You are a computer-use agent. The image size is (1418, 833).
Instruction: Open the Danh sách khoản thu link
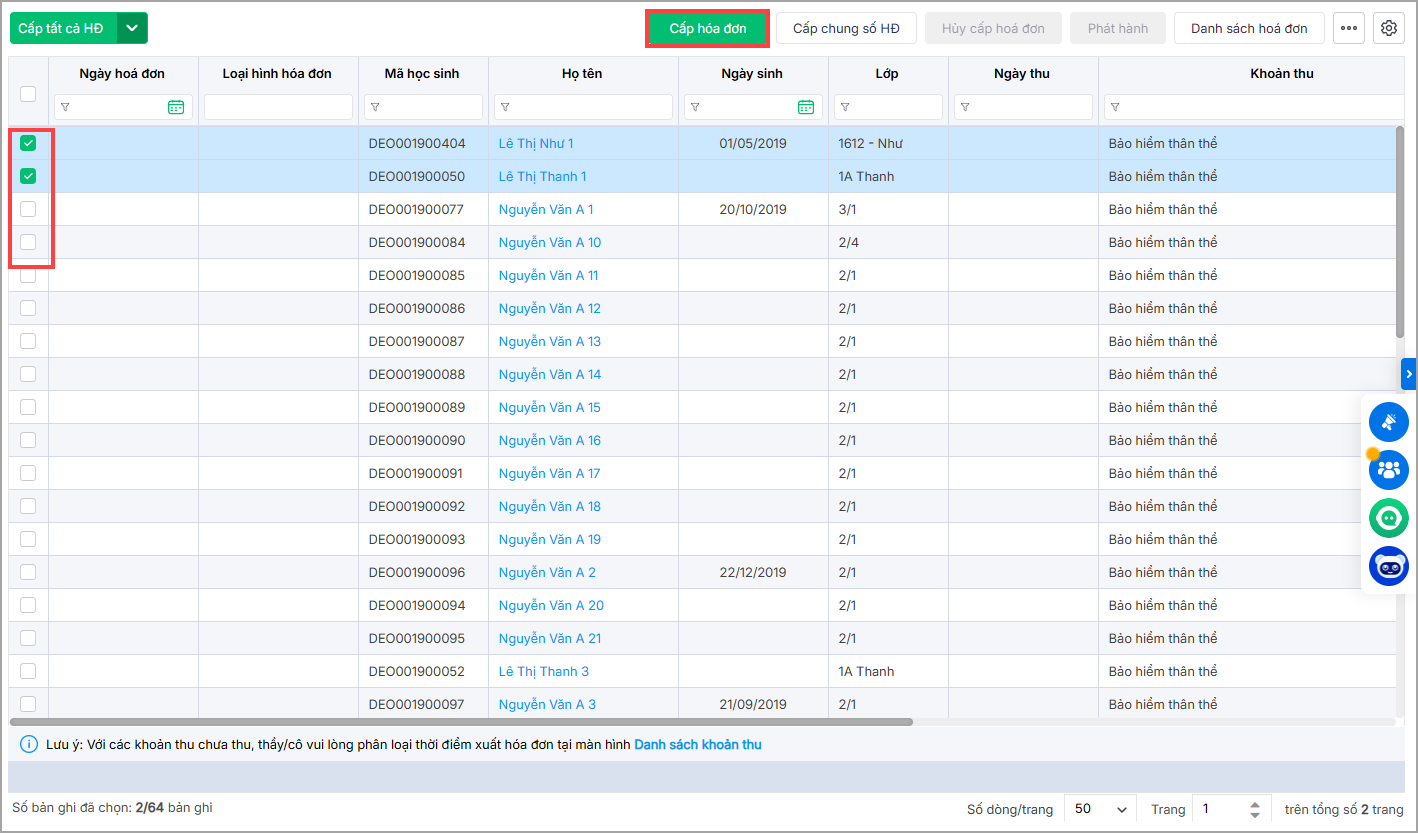pos(697,745)
